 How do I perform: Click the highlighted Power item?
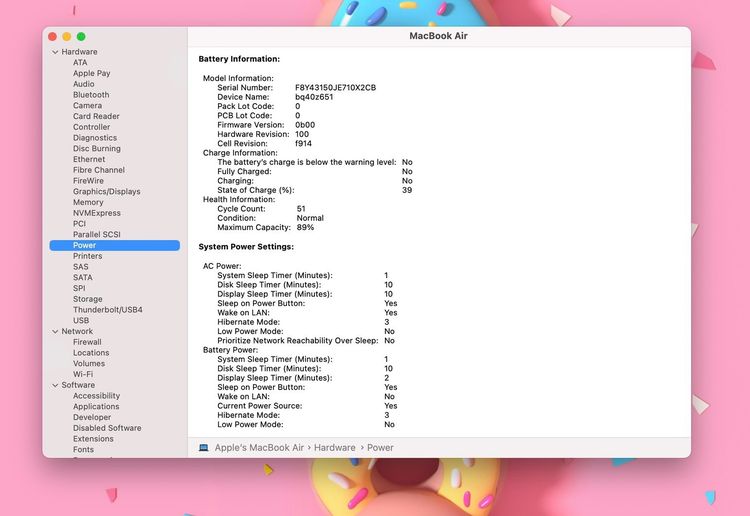click(x=115, y=245)
